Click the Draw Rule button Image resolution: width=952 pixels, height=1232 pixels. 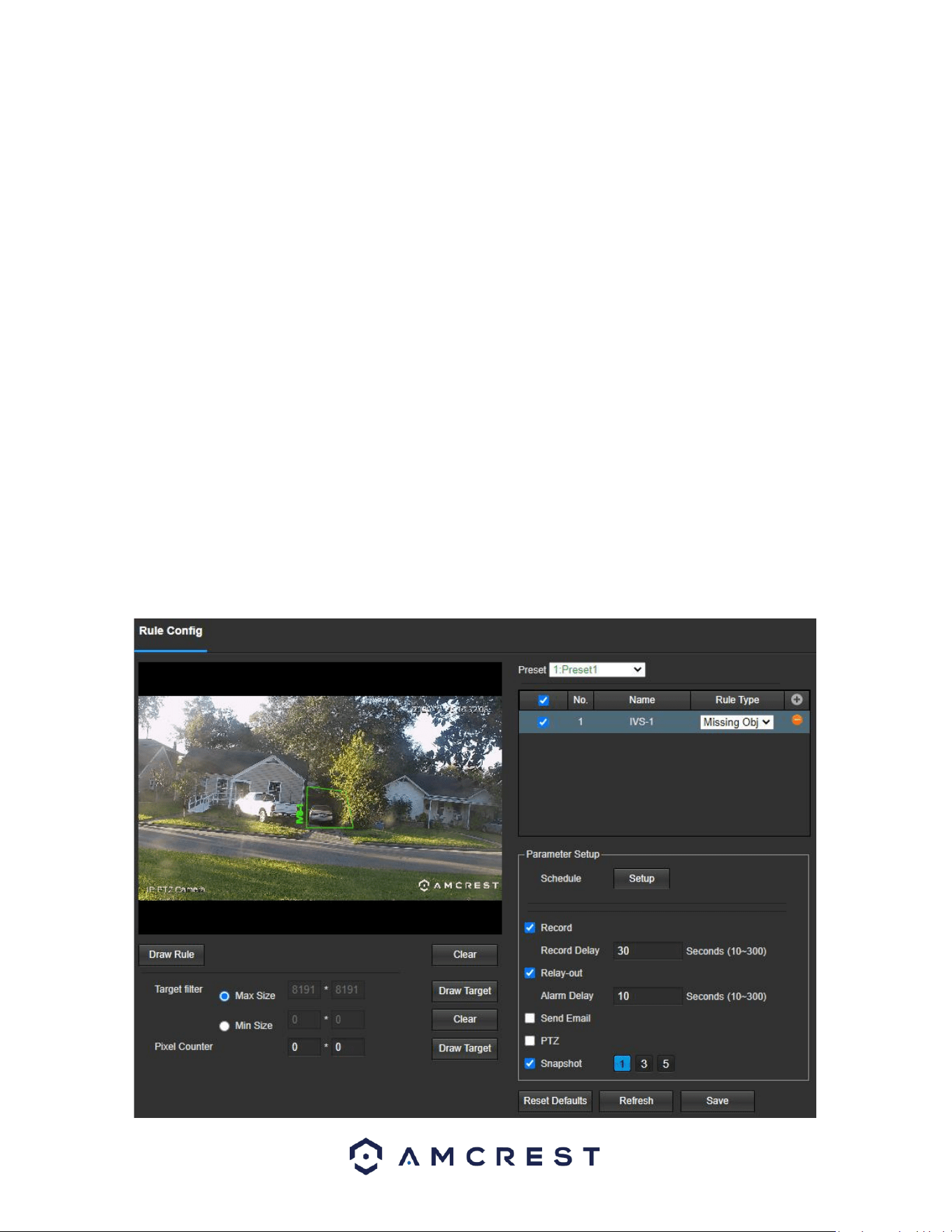point(171,955)
